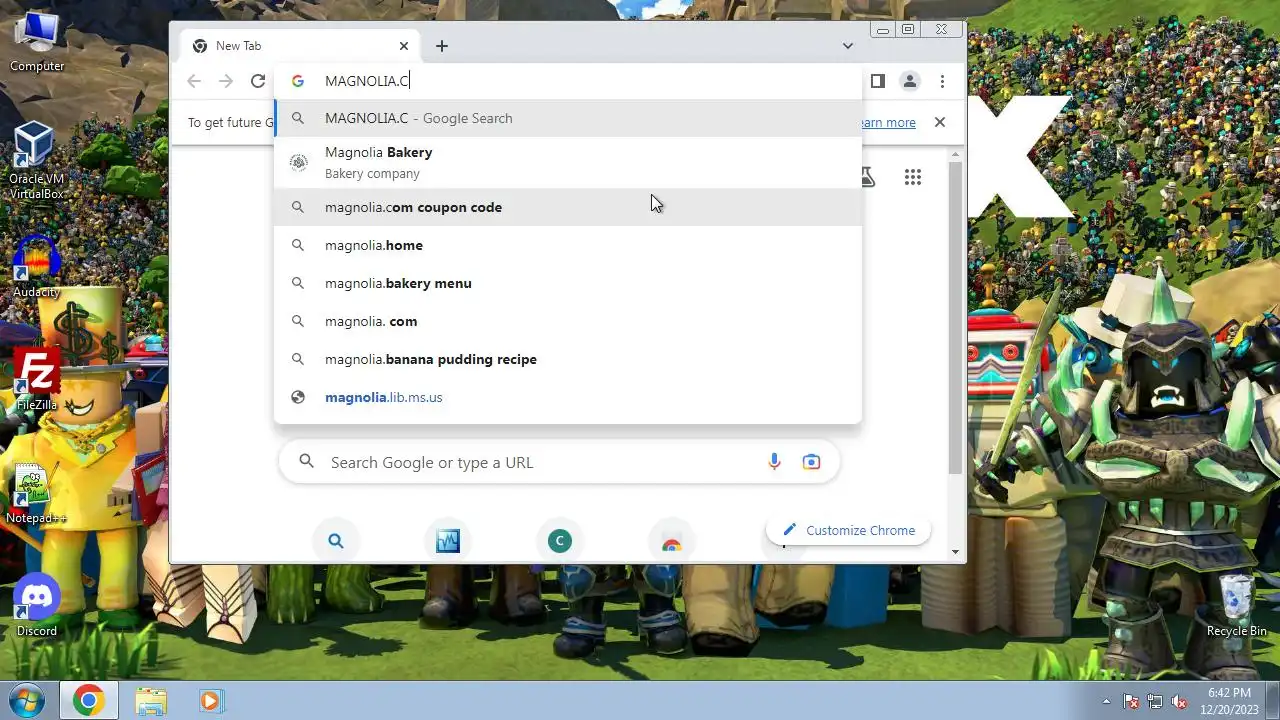Reload the page in Chrome
This screenshot has width=1280, height=720.
258,81
